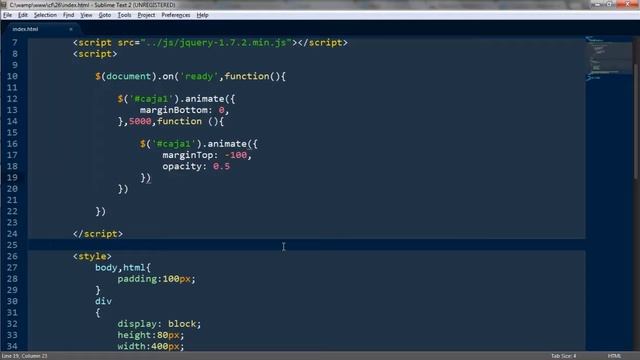
Task: Open the Goto menu
Action: (104, 15)
